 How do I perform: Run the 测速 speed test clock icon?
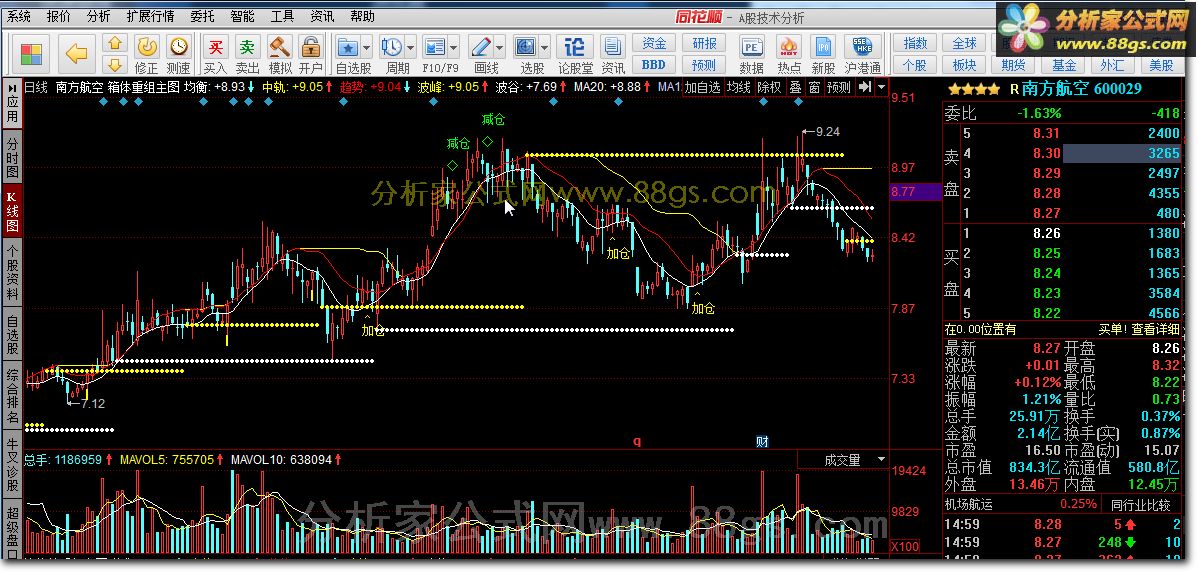[x=178, y=47]
